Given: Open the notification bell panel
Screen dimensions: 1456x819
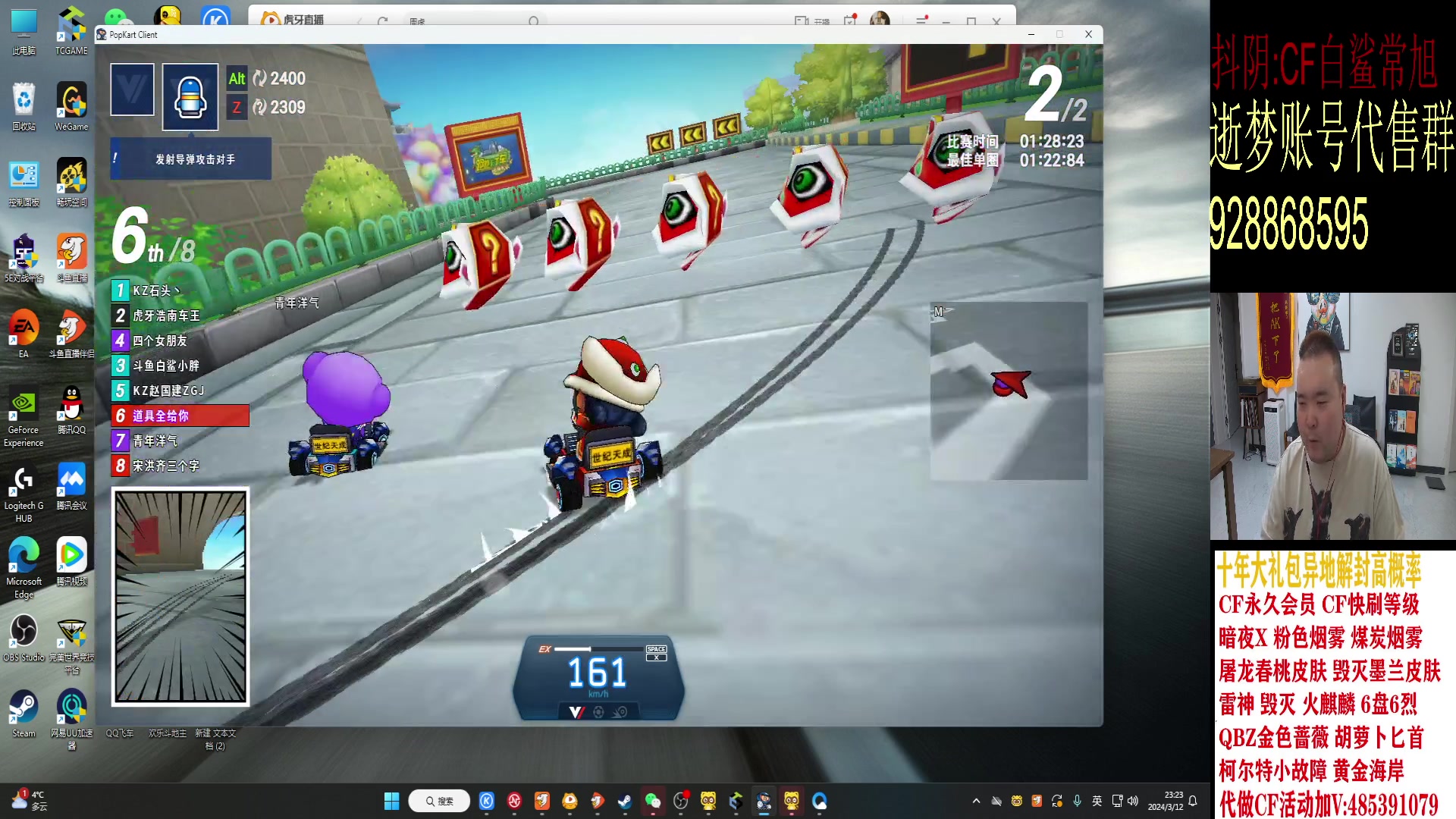Looking at the screenshot, I should 1193,801.
